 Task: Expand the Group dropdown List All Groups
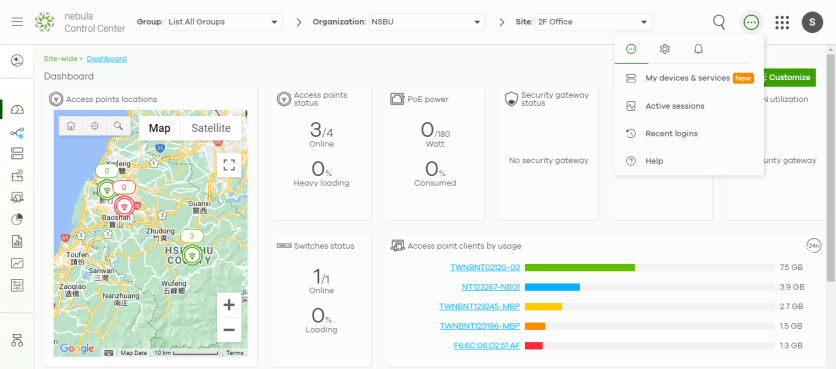224,22
